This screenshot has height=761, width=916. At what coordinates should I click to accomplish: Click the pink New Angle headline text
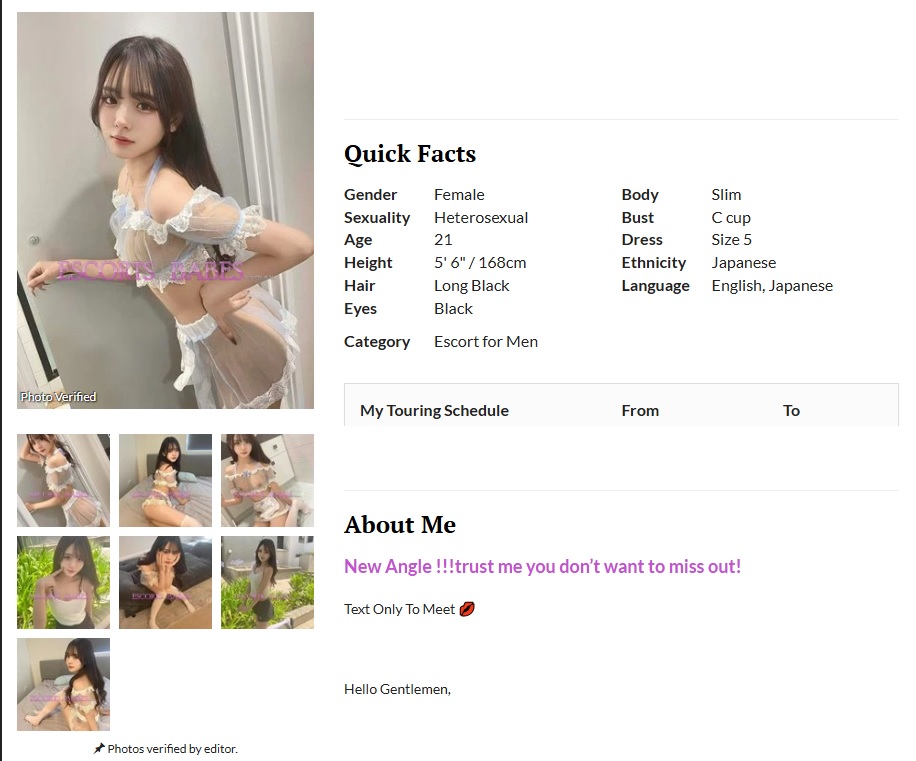click(542, 567)
